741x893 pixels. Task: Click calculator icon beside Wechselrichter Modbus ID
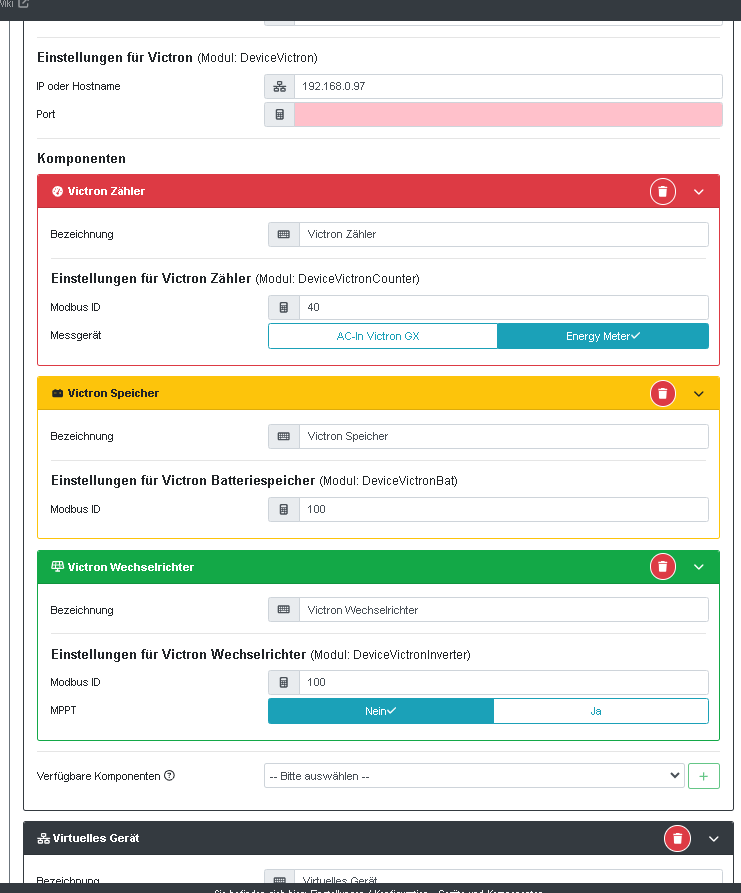284,682
